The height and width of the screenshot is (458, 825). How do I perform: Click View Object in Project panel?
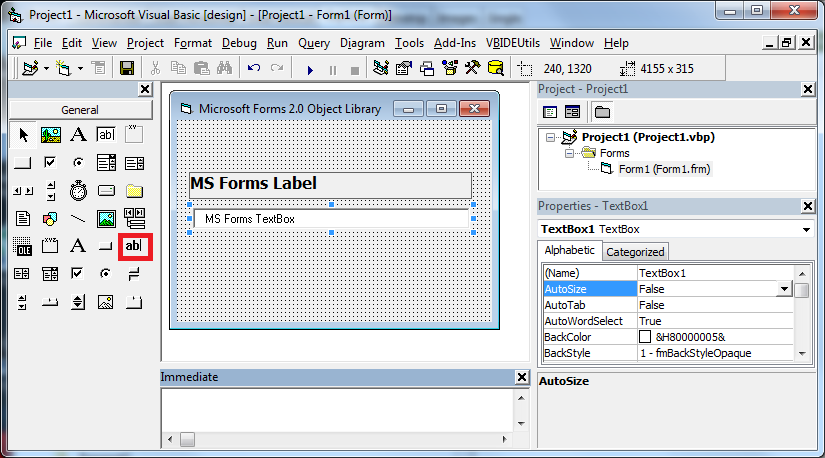(573, 112)
